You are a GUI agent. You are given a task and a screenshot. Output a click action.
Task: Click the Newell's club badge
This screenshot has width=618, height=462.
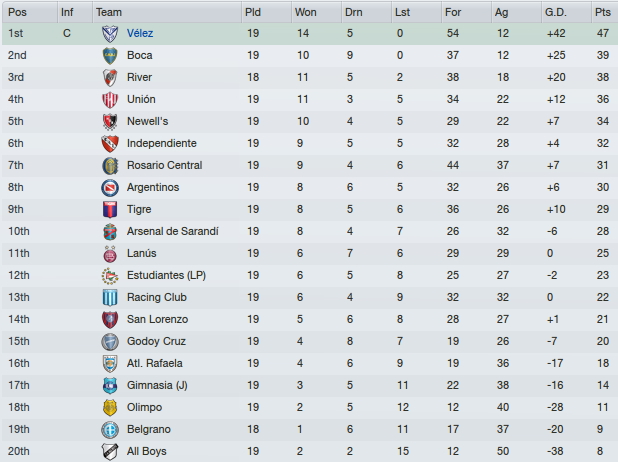tap(110, 122)
